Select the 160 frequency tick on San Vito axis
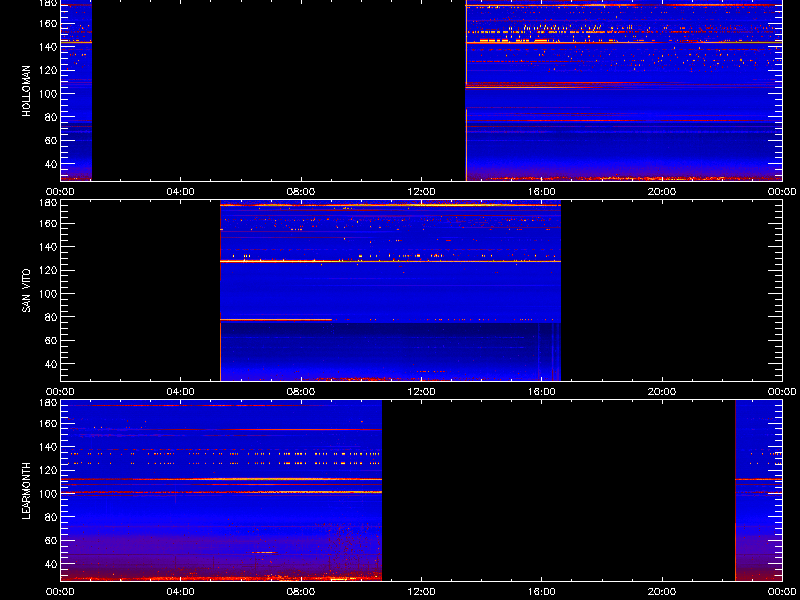 pos(48,223)
